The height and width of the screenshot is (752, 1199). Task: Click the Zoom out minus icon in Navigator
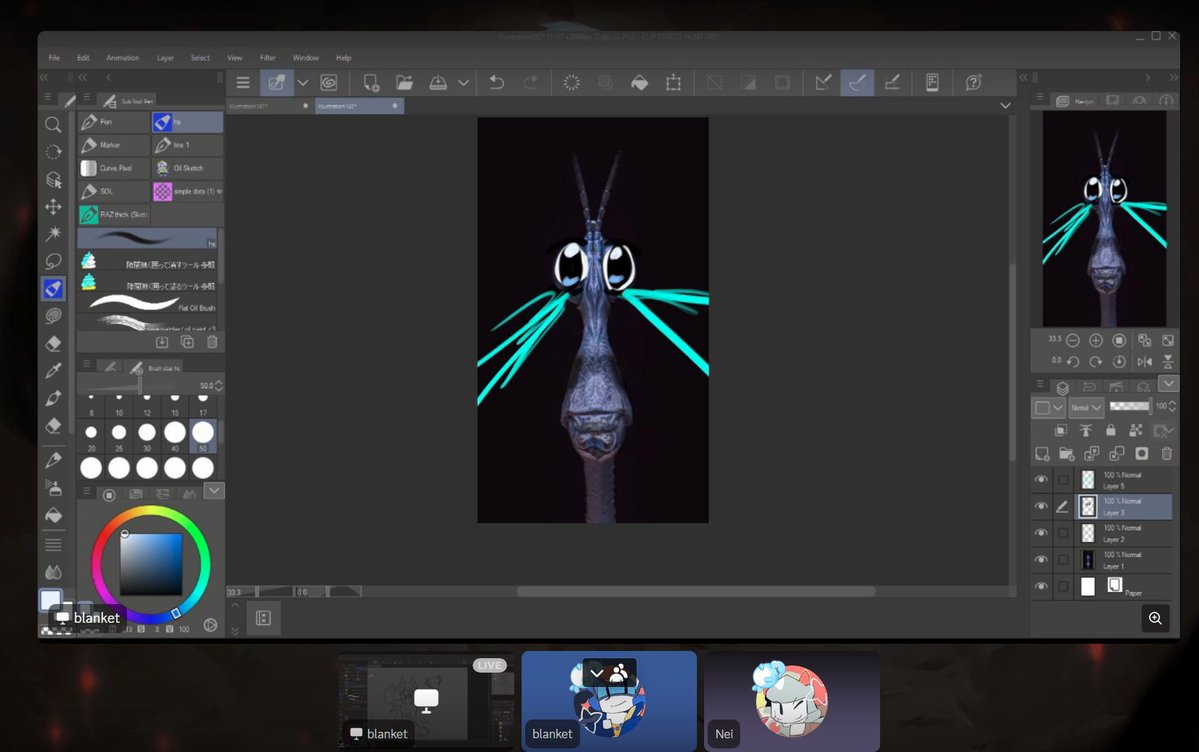pos(1073,340)
